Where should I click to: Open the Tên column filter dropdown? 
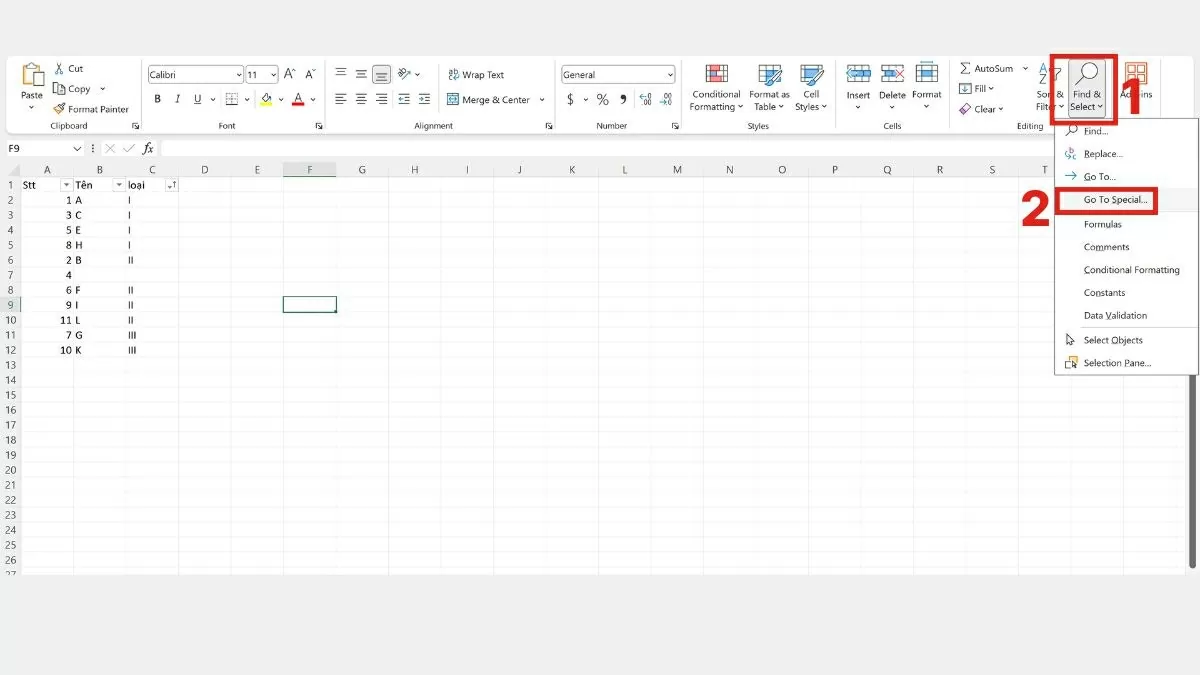click(119, 185)
